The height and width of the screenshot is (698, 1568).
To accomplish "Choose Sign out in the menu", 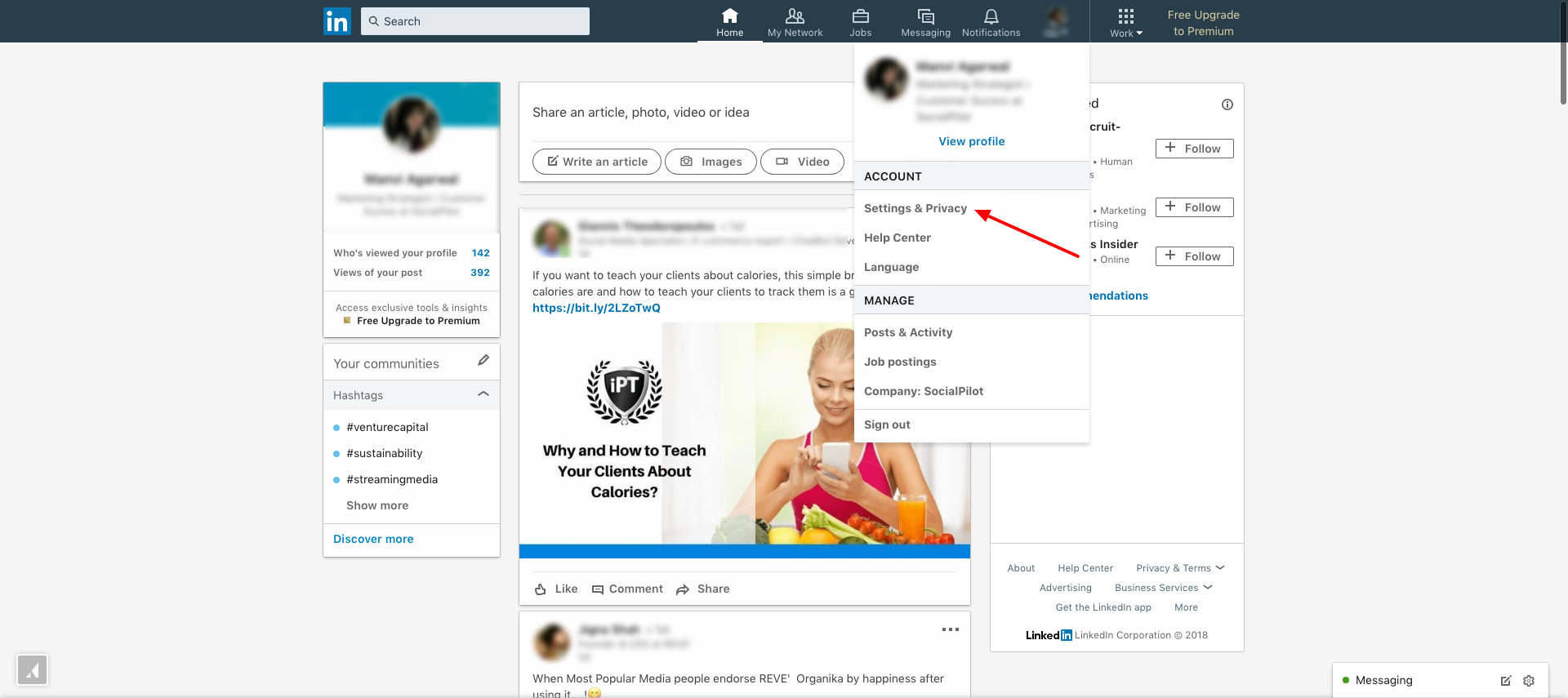I will pyautogui.click(x=887, y=425).
